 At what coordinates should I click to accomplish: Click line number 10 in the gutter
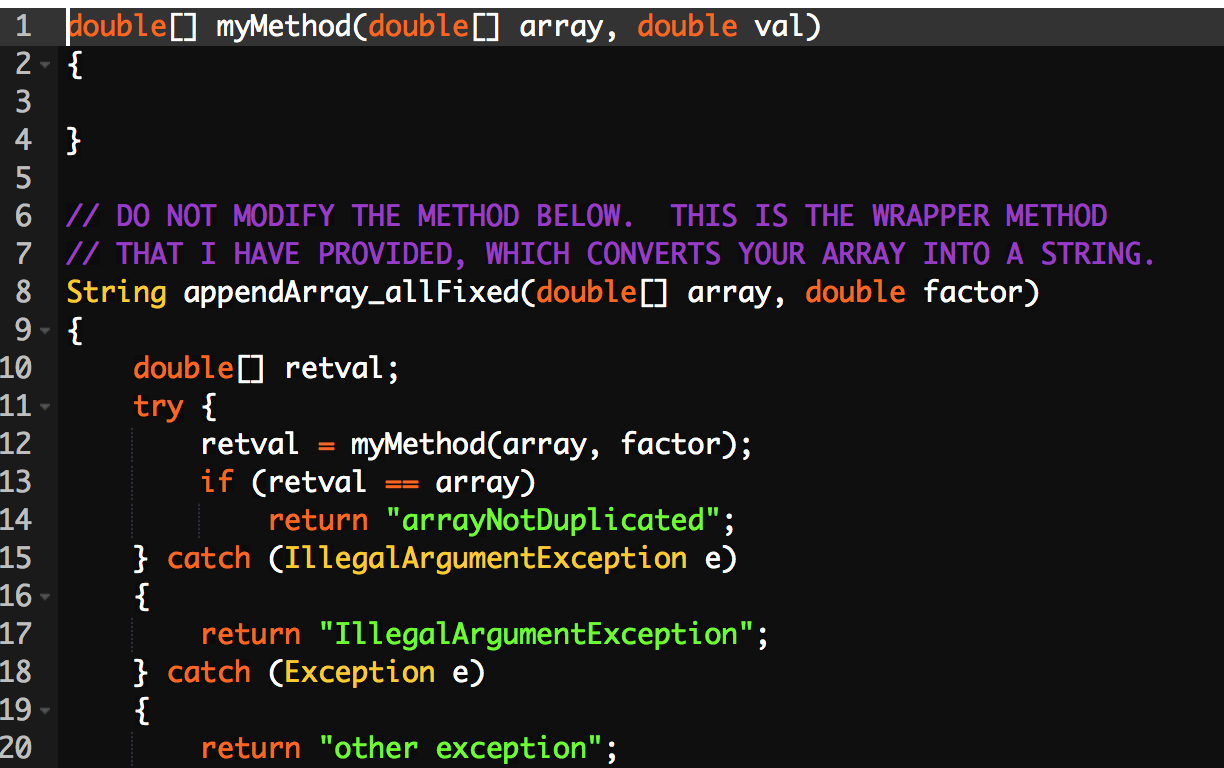point(22,368)
